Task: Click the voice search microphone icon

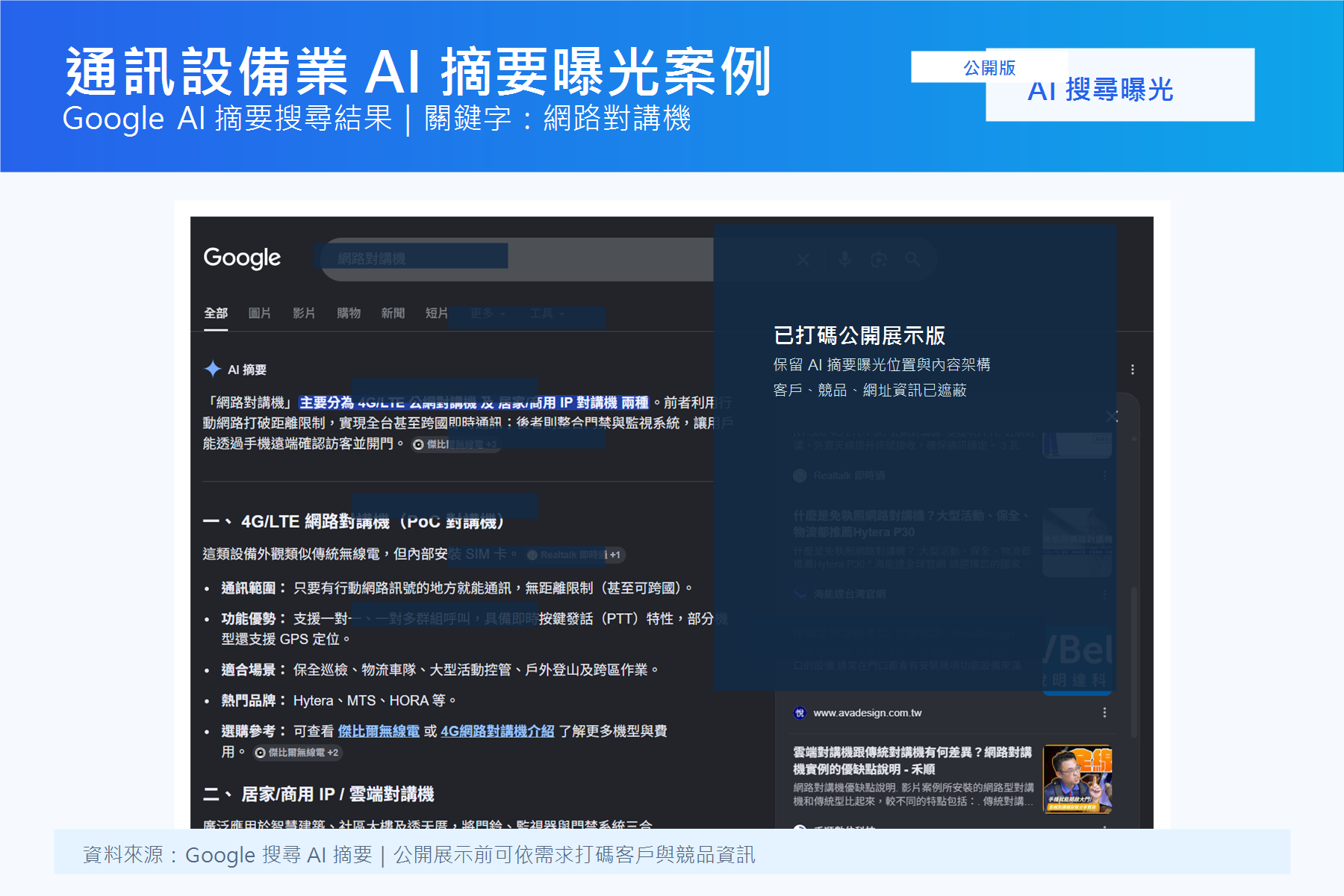Action: pos(844,259)
